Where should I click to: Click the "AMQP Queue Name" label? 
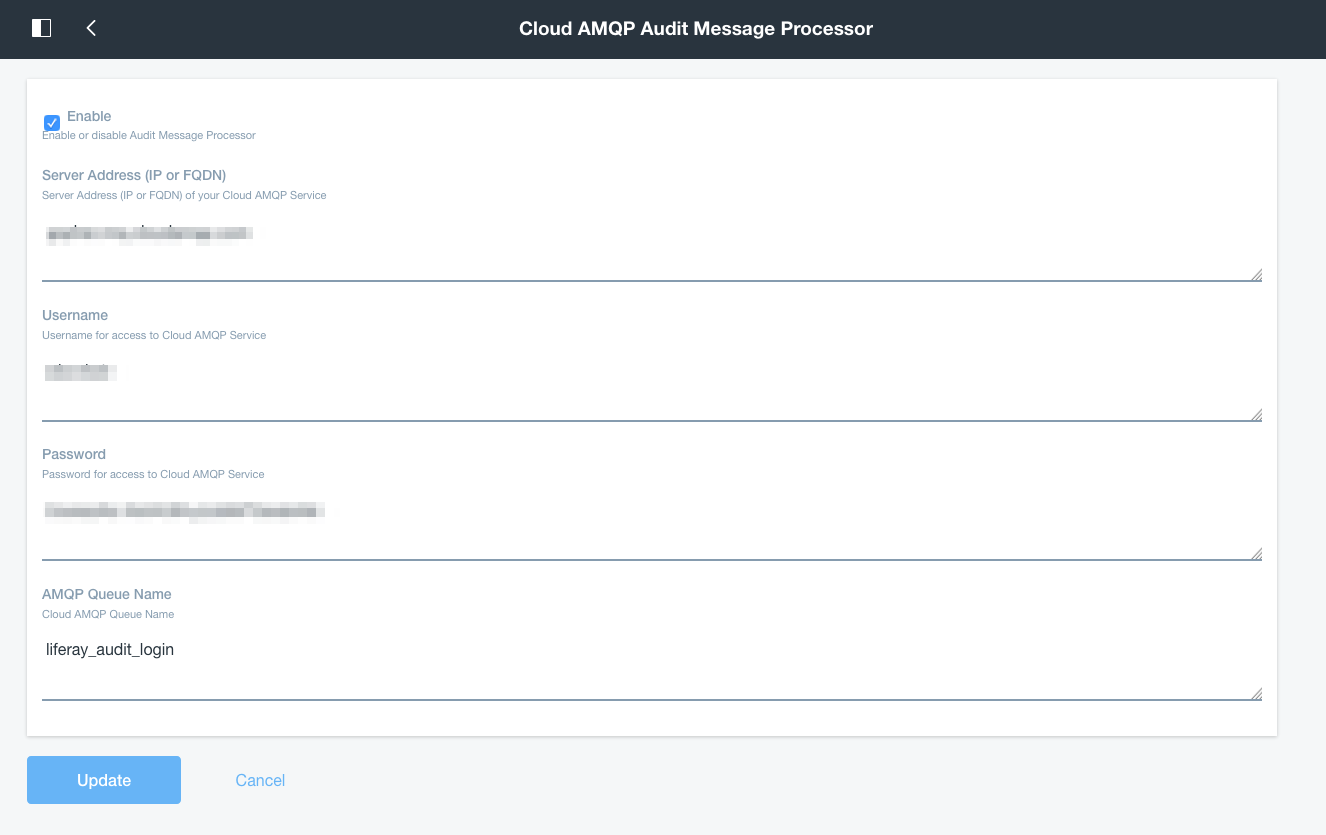point(107,594)
